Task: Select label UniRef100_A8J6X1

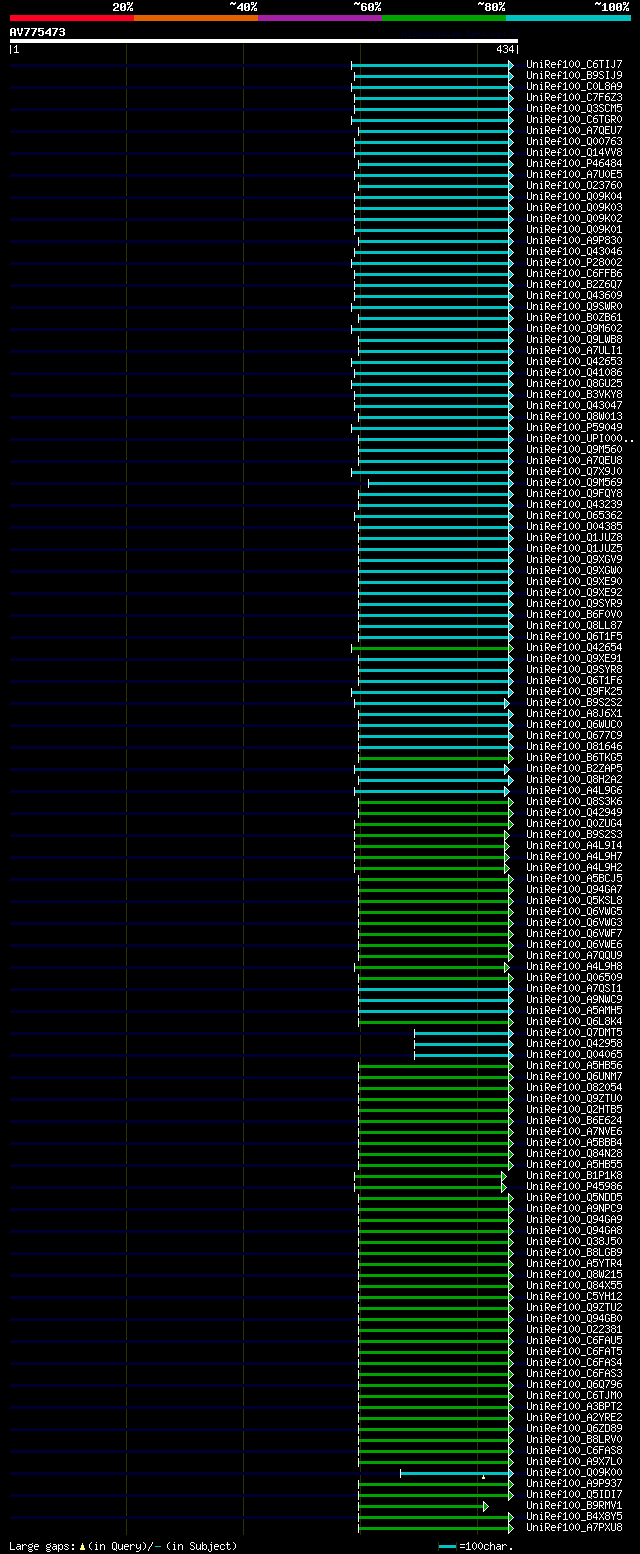Action: click(x=574, y=713)
